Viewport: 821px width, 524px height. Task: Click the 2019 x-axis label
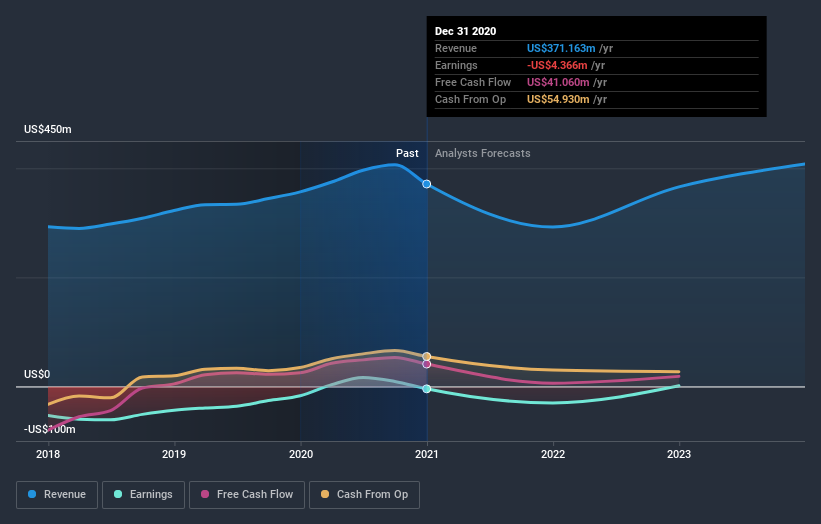(x=174, y=454)
